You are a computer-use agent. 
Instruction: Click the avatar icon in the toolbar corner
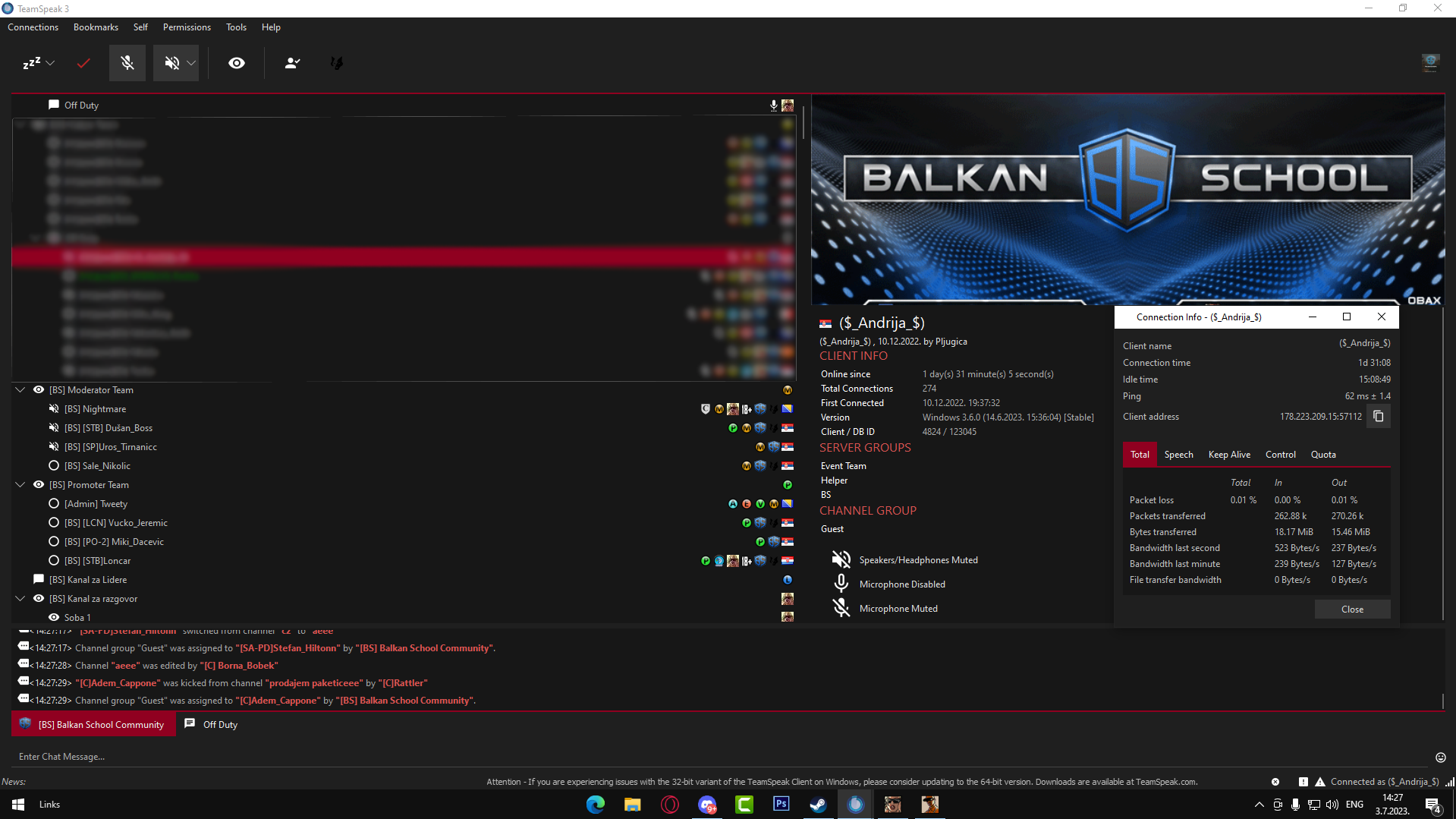point(1430,63)
